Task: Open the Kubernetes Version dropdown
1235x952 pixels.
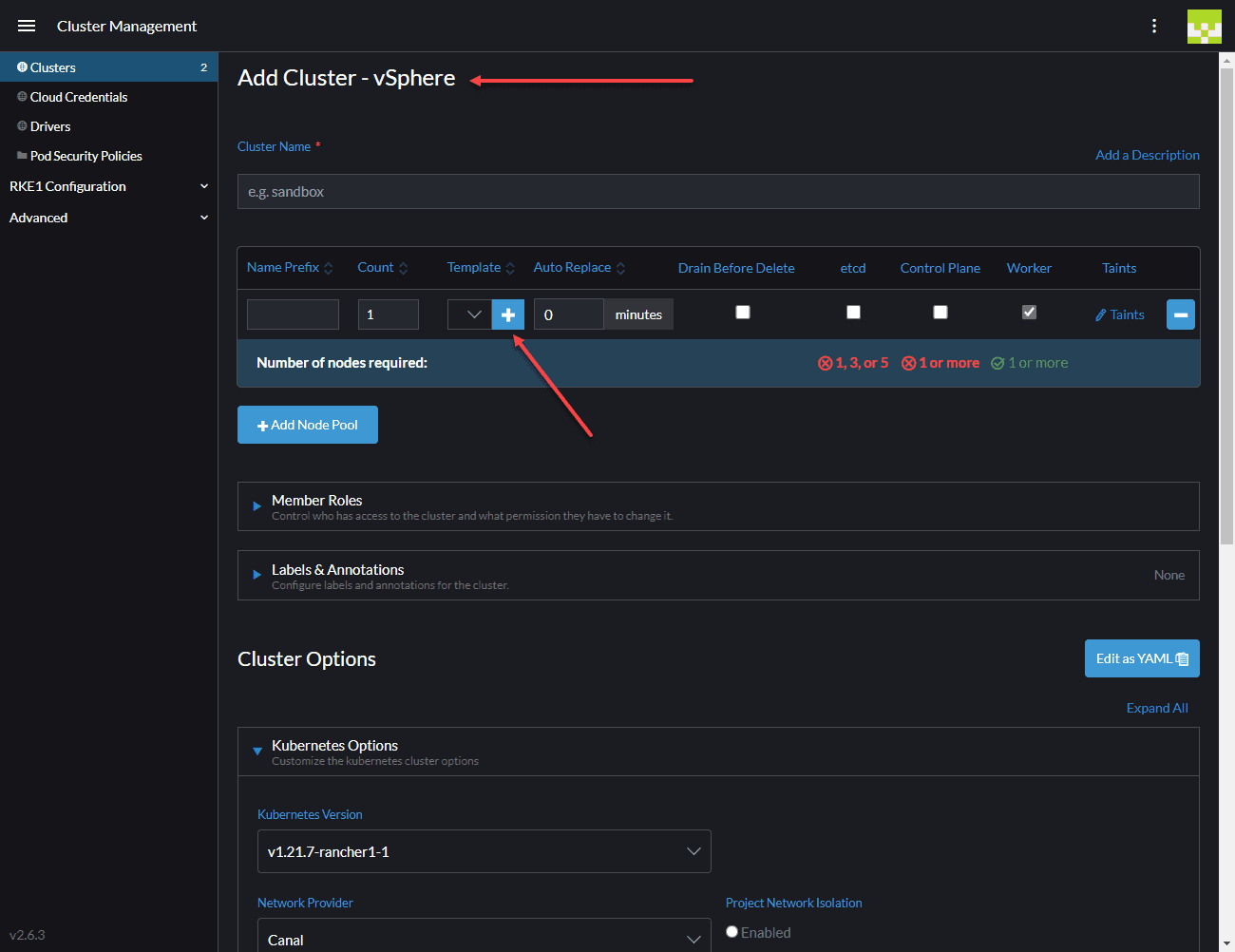Action: [484, 851]
